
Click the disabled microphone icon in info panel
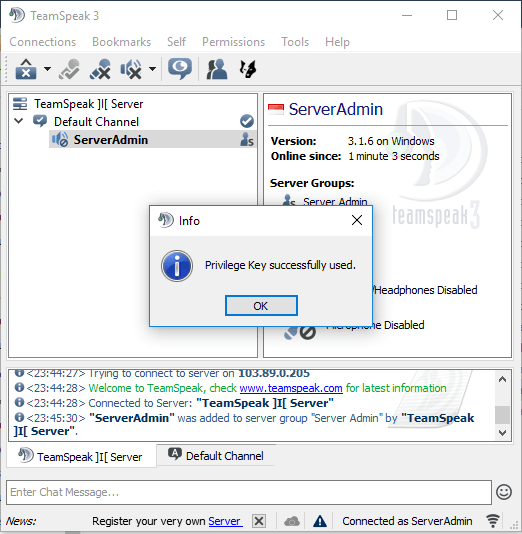[x=300, y=333]
